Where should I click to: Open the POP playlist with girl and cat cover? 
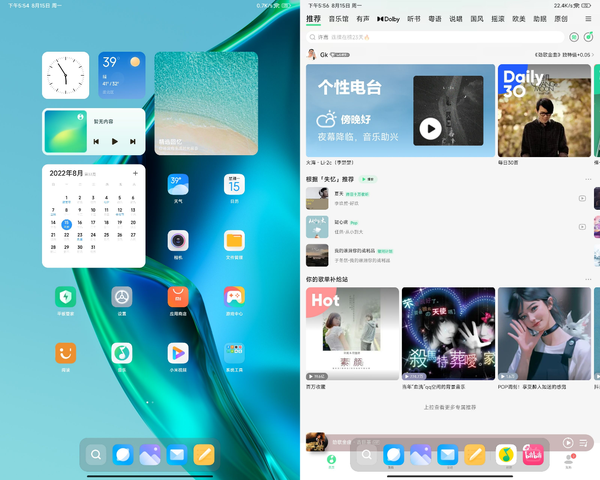[544, 334]
